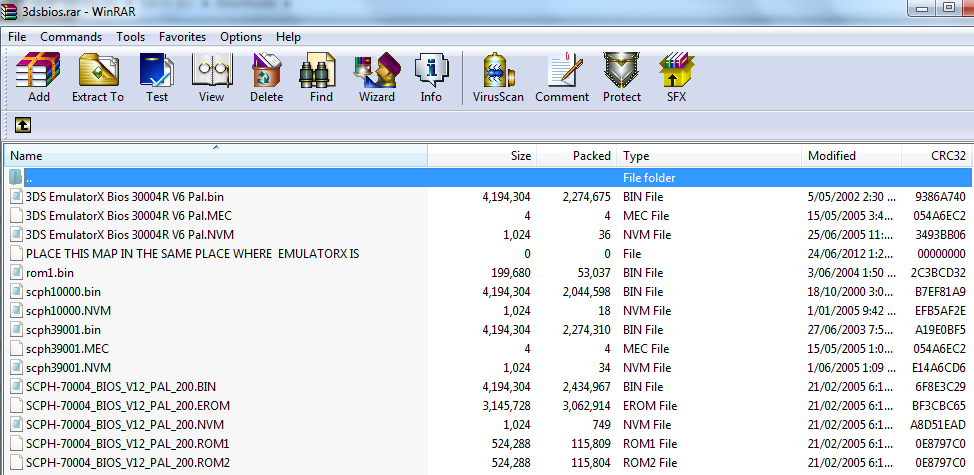Sort by the Name column header
Viewport: 974px width, 475px height.
[x=216, y=156]
